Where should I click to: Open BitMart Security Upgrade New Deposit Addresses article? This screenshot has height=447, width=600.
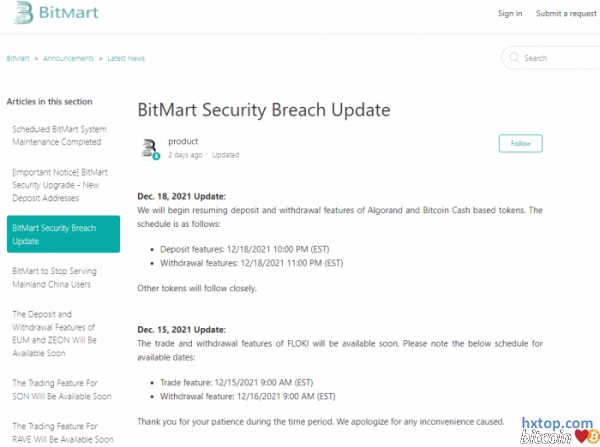coord(59,186)
